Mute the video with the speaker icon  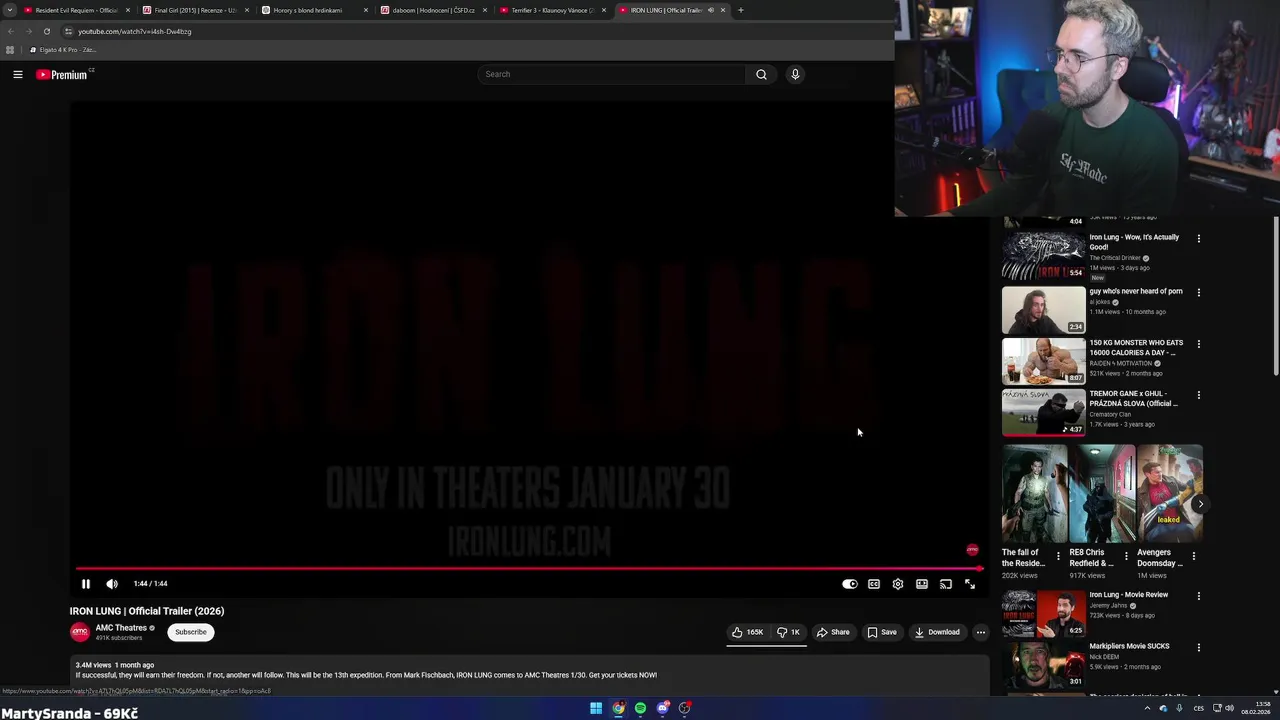coord(112,584)
